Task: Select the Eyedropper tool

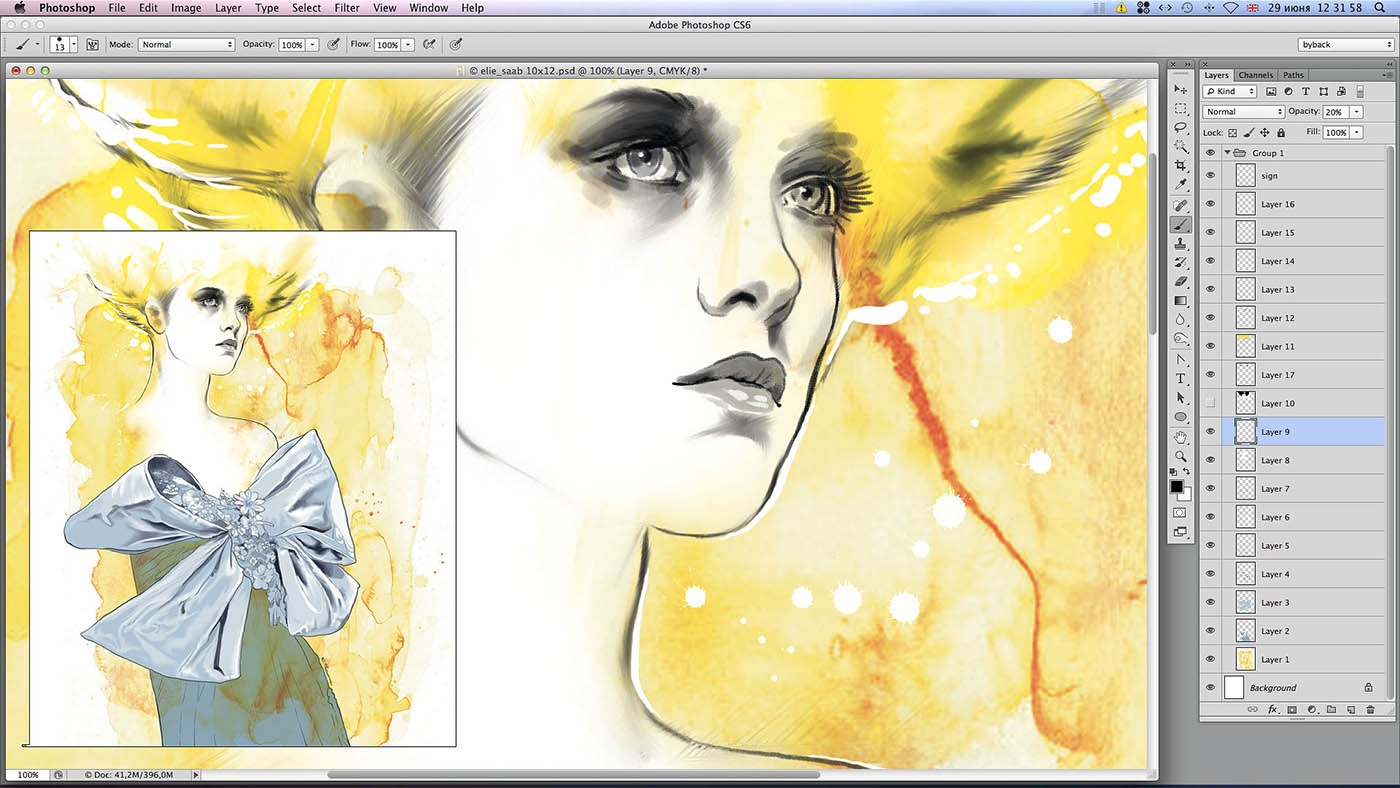Action: (x=1181, y=185)
